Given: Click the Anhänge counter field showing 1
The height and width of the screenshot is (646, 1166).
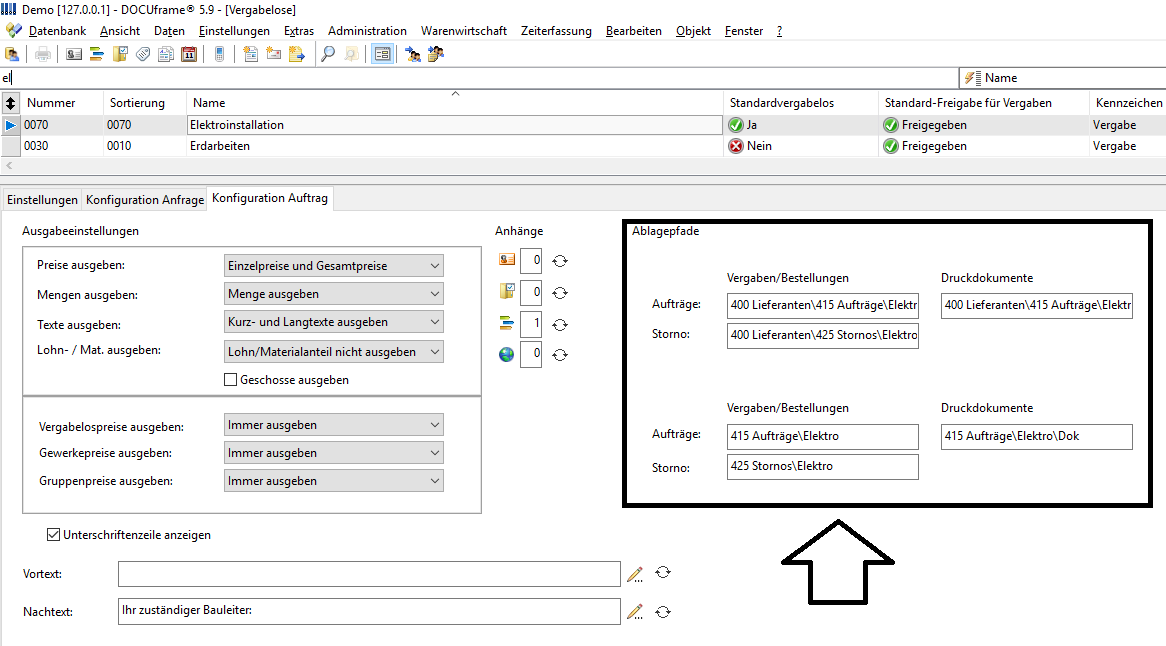Looking at the screenshot, I should pos(531,323).
